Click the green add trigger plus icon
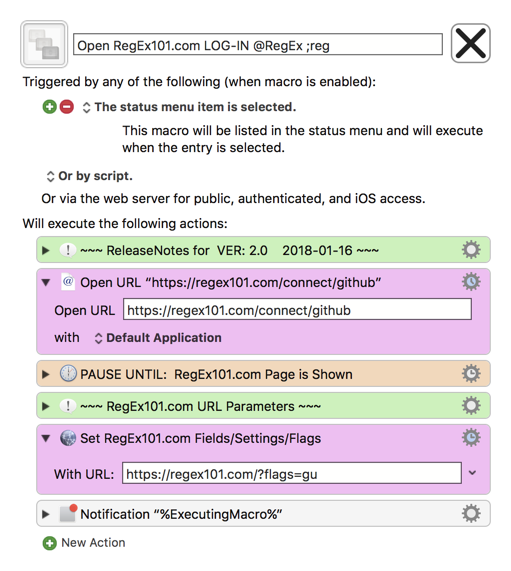Screen dimensions: 511x571 pos(50,107)
